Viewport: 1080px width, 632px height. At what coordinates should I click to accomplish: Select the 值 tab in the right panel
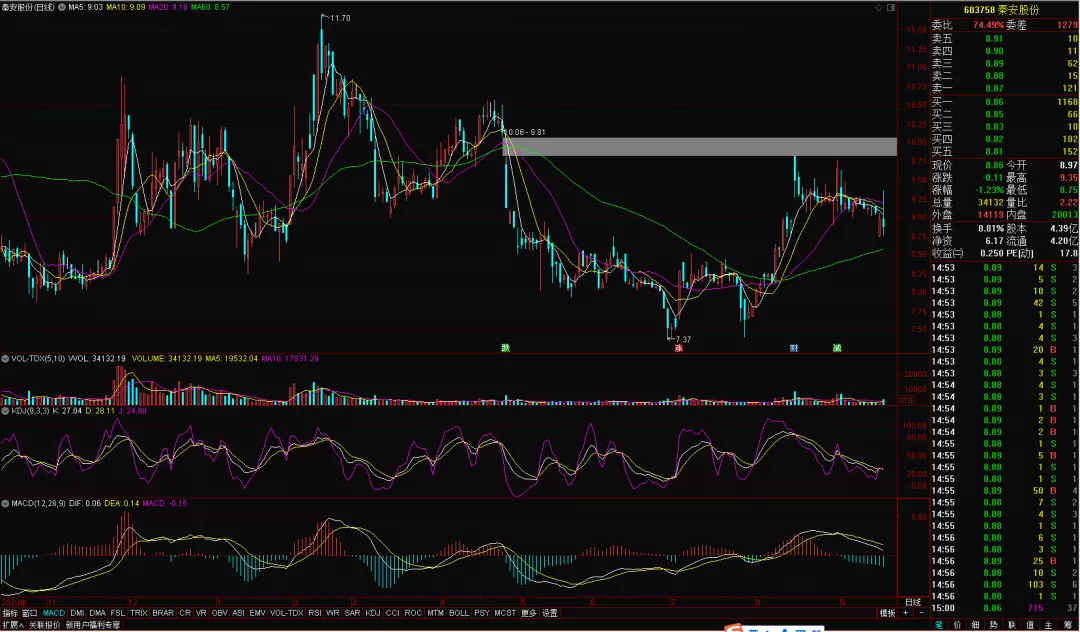click(1030, 625)
